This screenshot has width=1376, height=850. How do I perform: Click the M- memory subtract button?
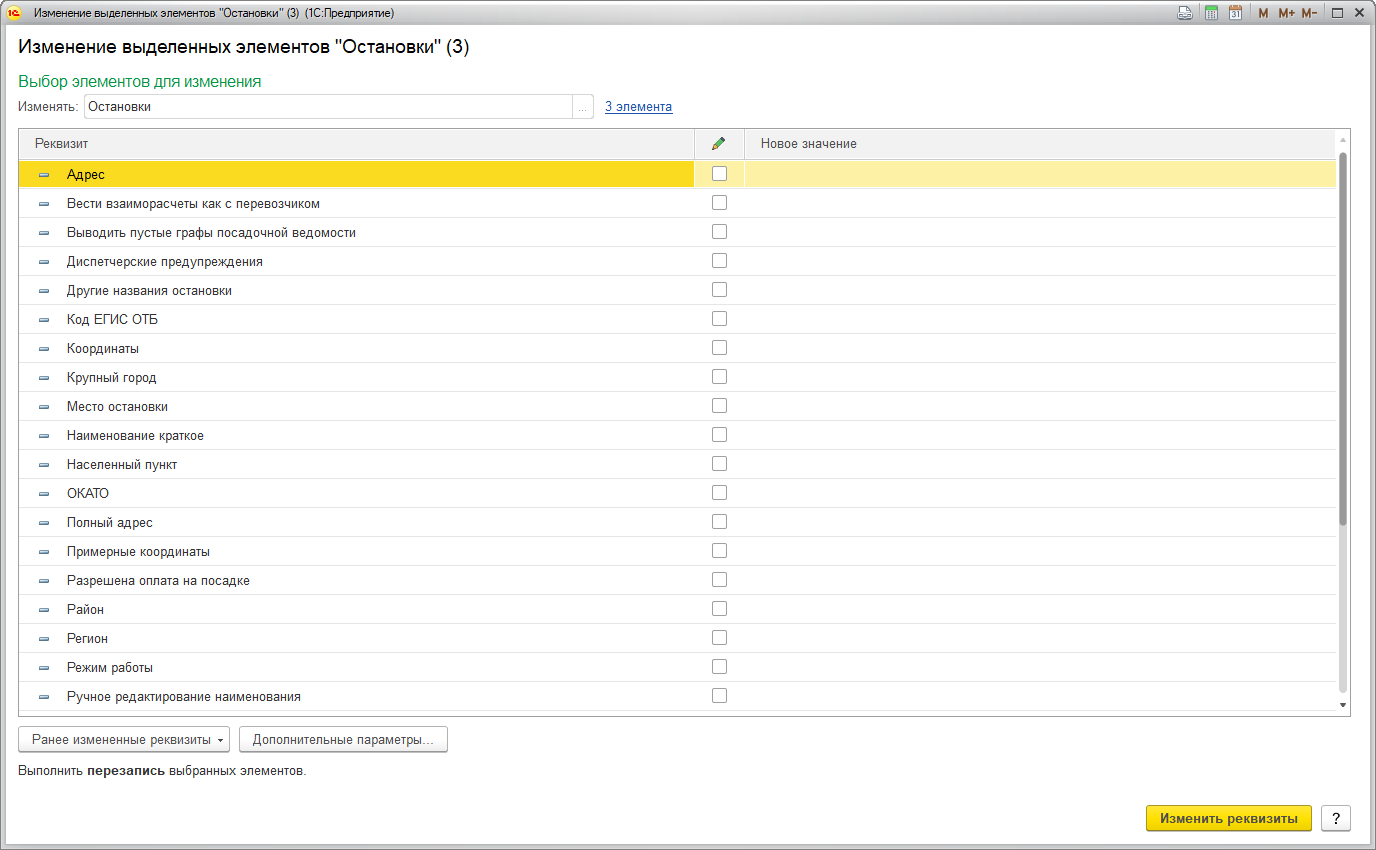[x=1309, y=13]
